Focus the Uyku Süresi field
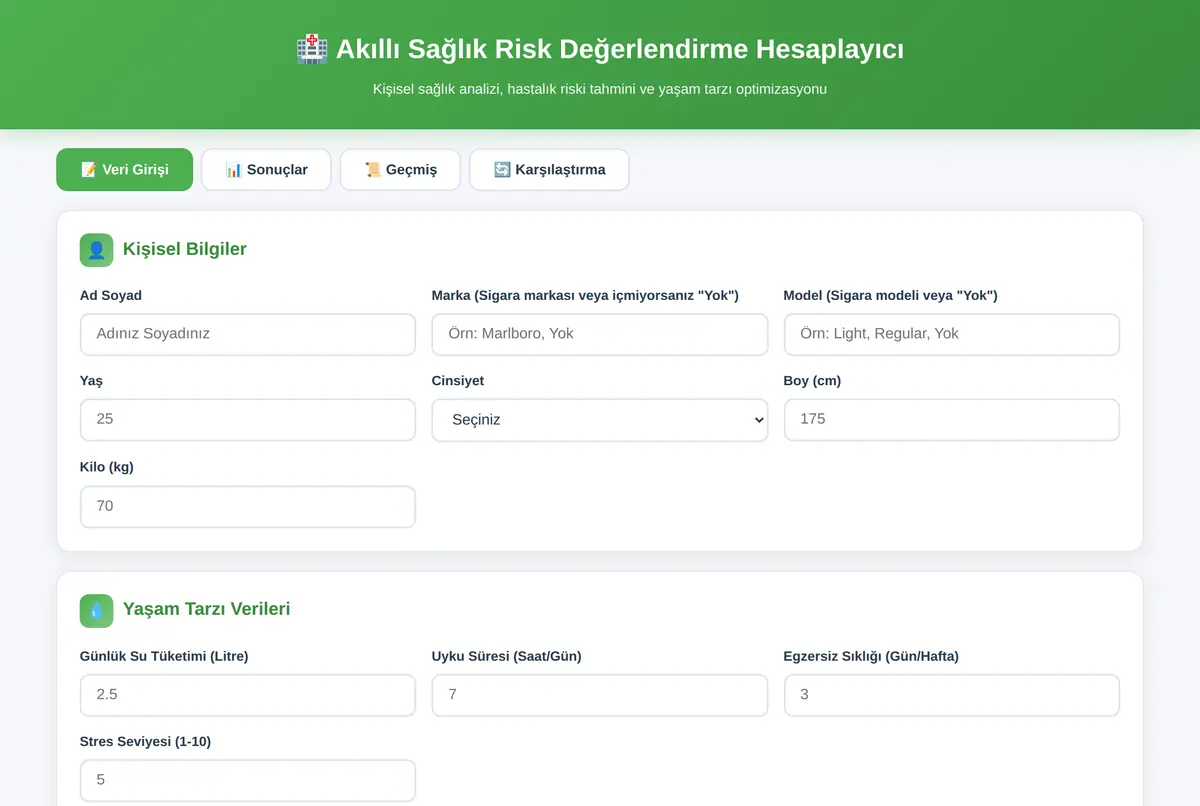Screen dimensions: 1200x806 coord(600,695)
